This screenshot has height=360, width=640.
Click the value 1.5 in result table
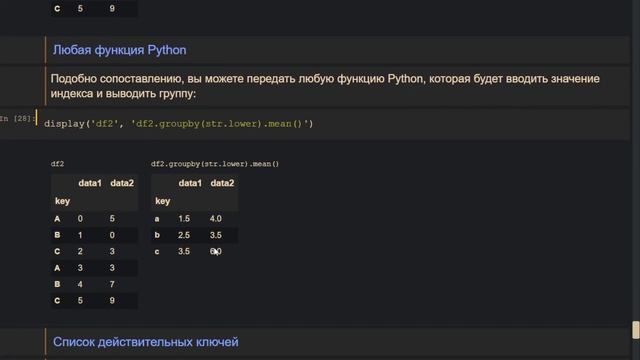point(184,219)
